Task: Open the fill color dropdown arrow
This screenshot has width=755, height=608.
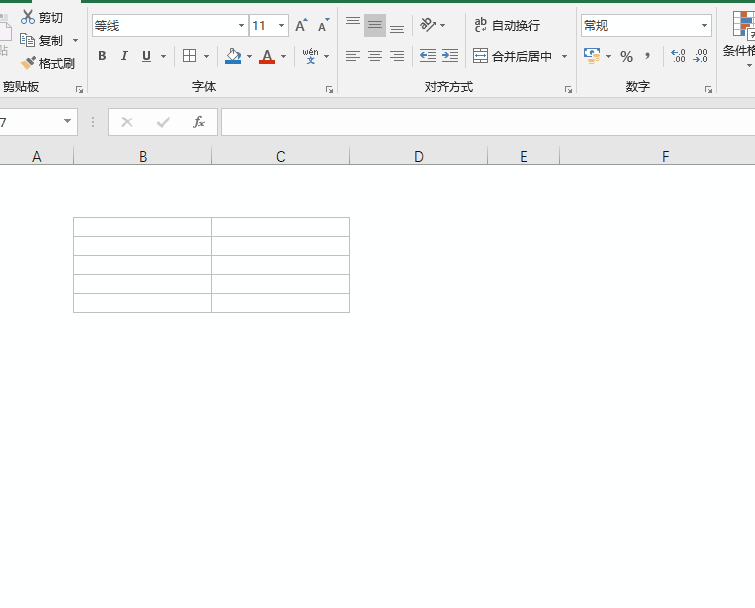Action: pyautogui.click(x=249, y=56)
